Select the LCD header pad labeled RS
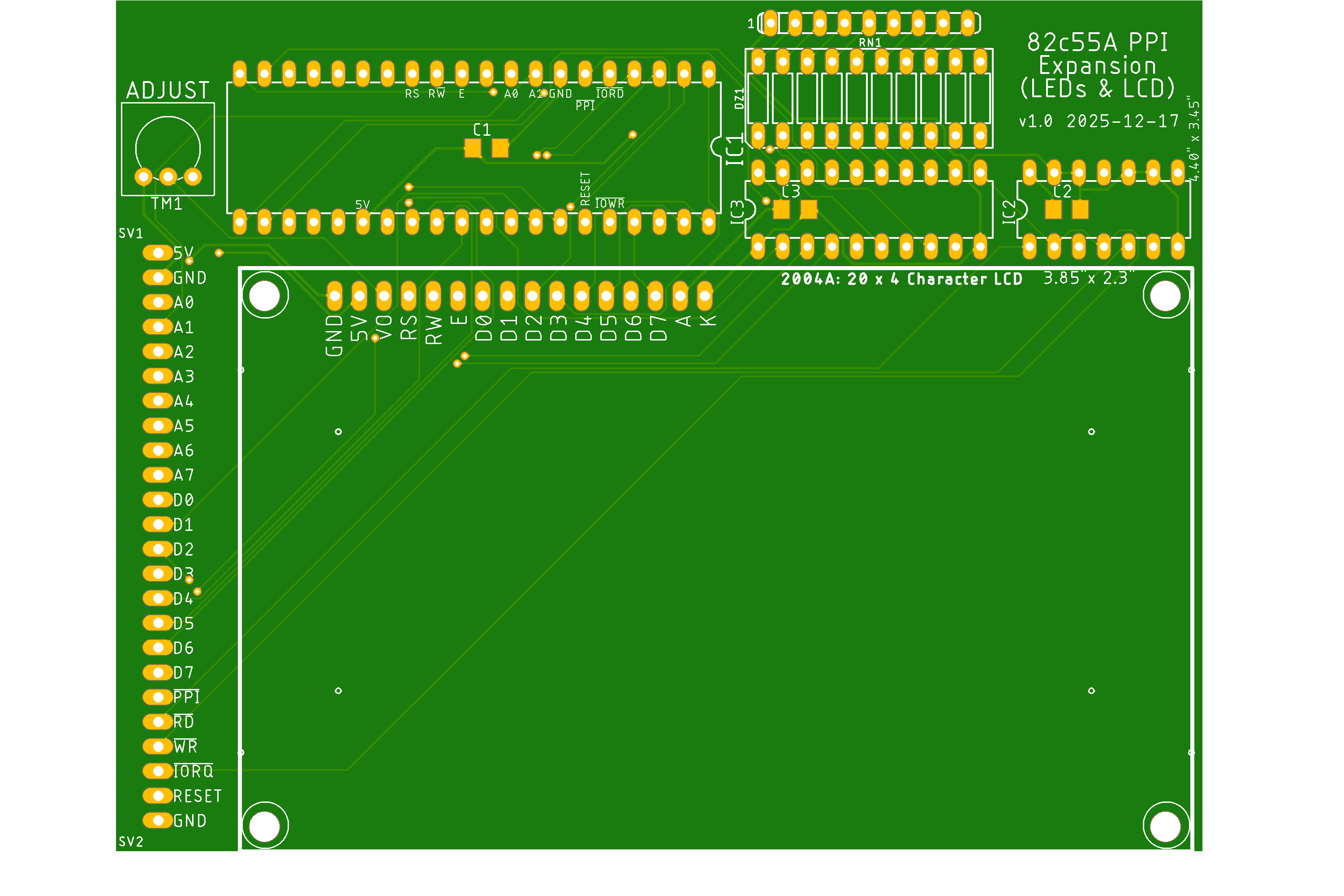The width and height of the screenshot is (1344, 896). tap(409, 296)
